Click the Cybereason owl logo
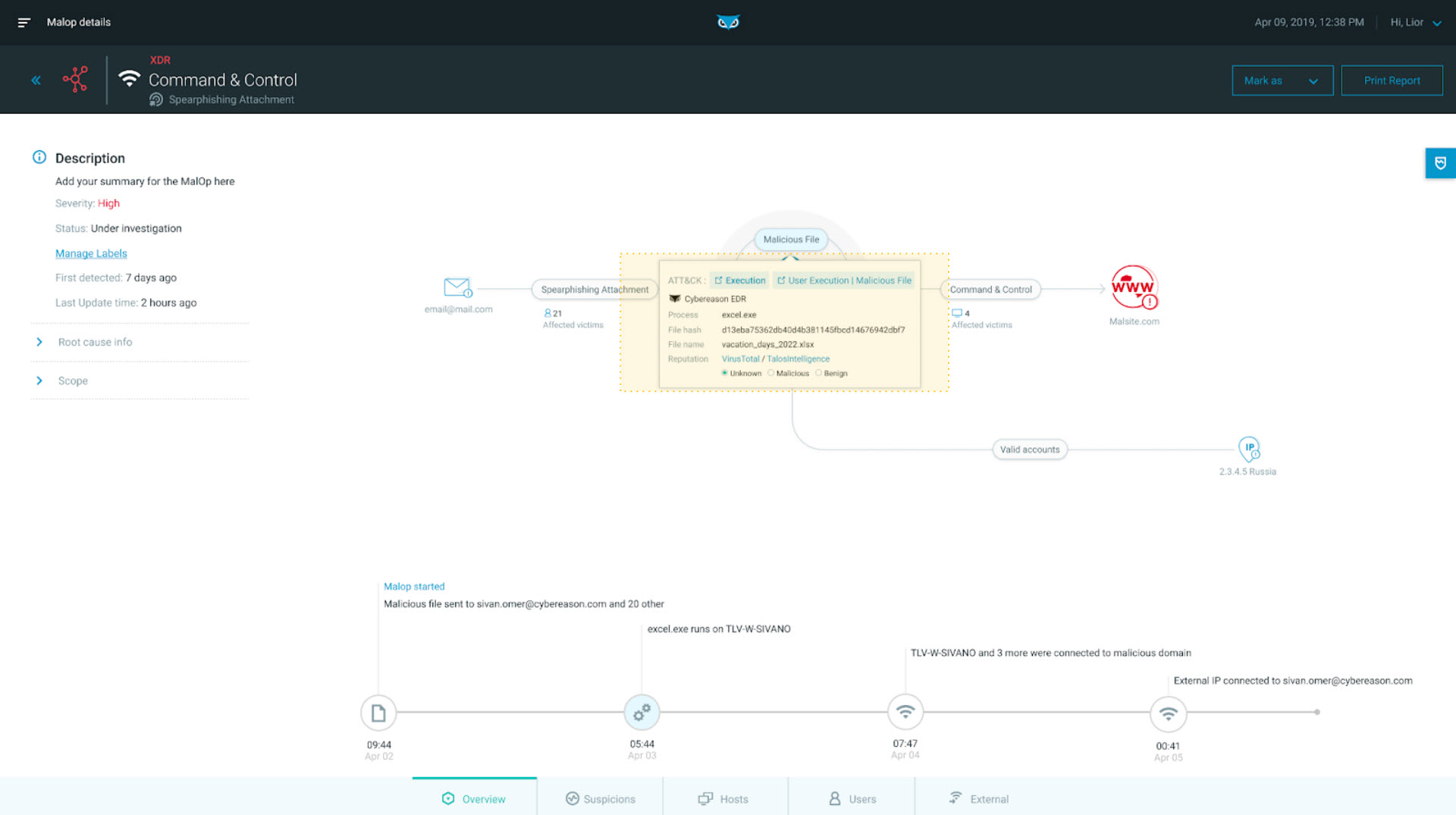1456x815 pixels. pyautogui.click(x=728, y=22)
